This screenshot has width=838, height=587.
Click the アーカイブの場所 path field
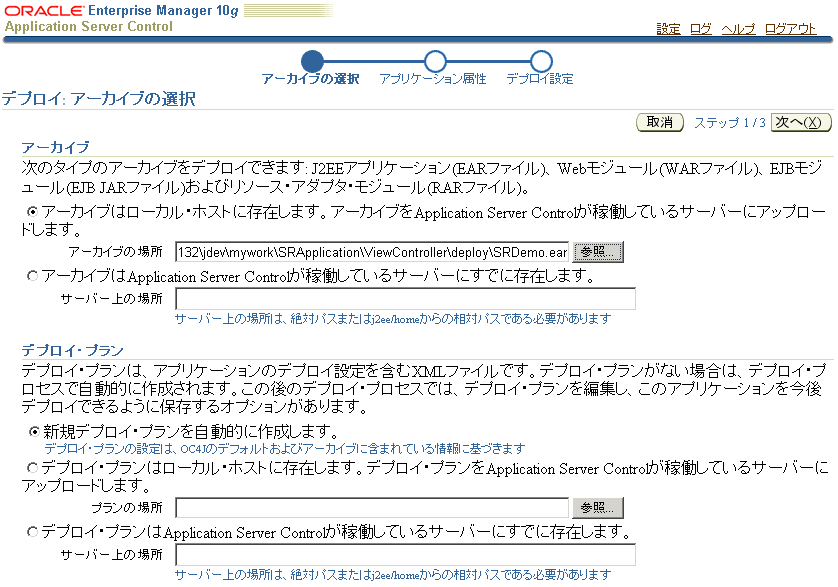tap(372, 252)
